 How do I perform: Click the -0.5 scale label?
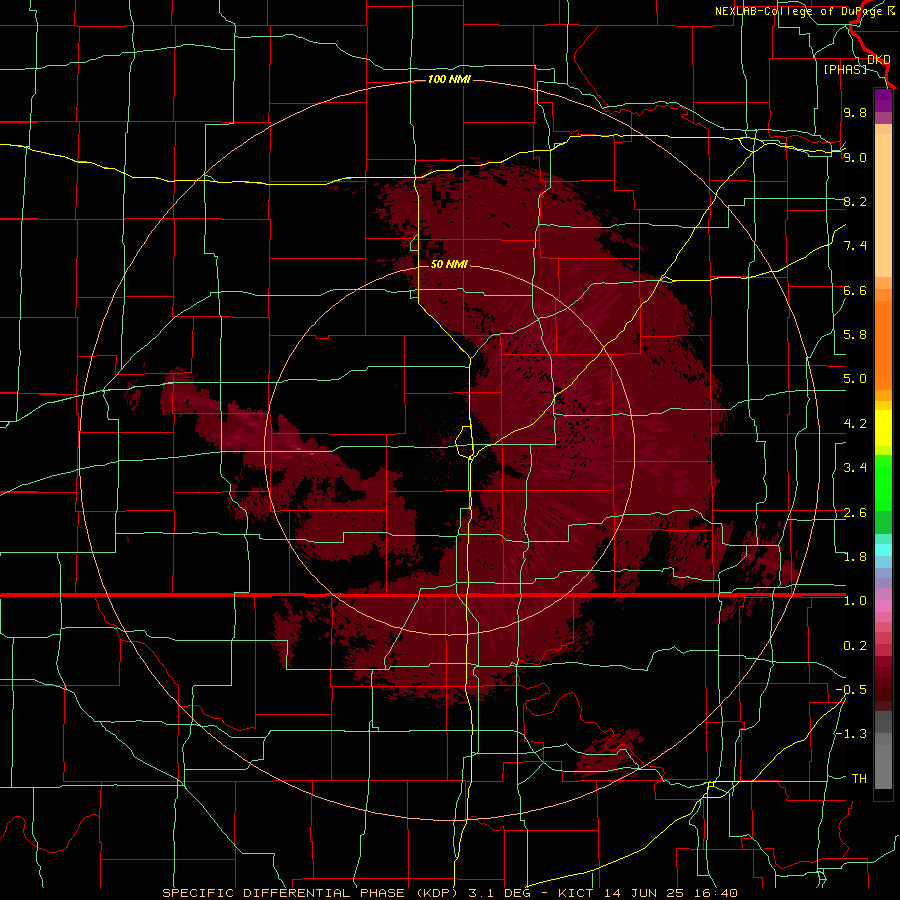(851, 690)
